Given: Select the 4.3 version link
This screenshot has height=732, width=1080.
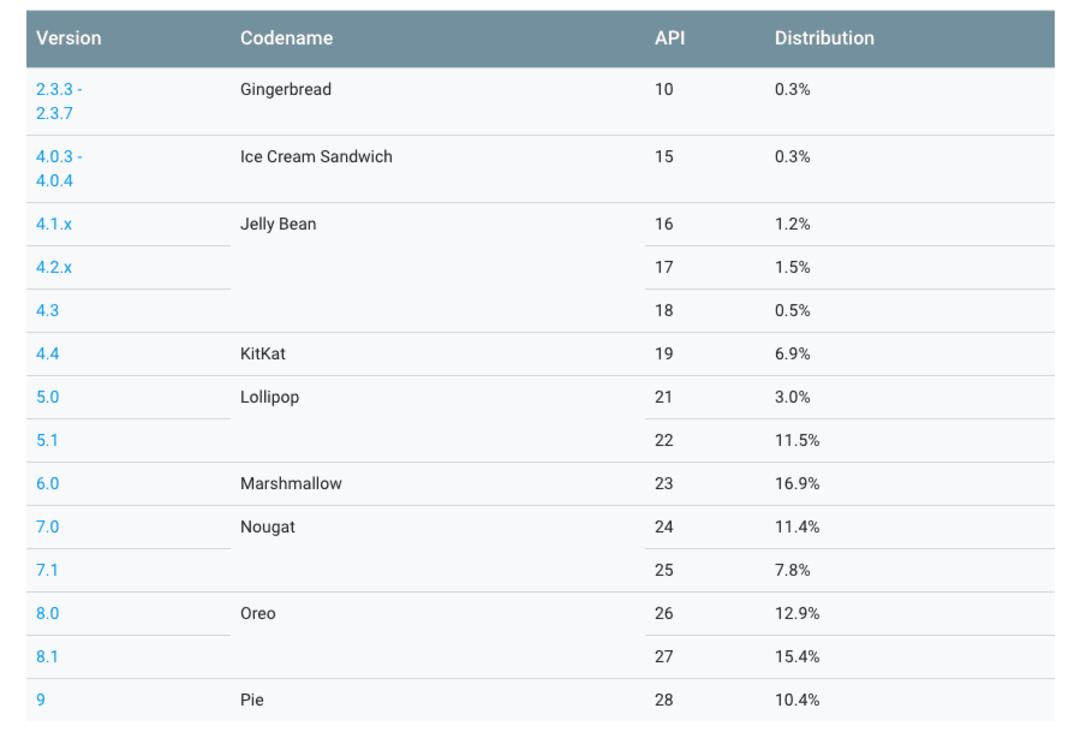Looking at the screenshot, I should pyautogui.click(x=48, y=311).
